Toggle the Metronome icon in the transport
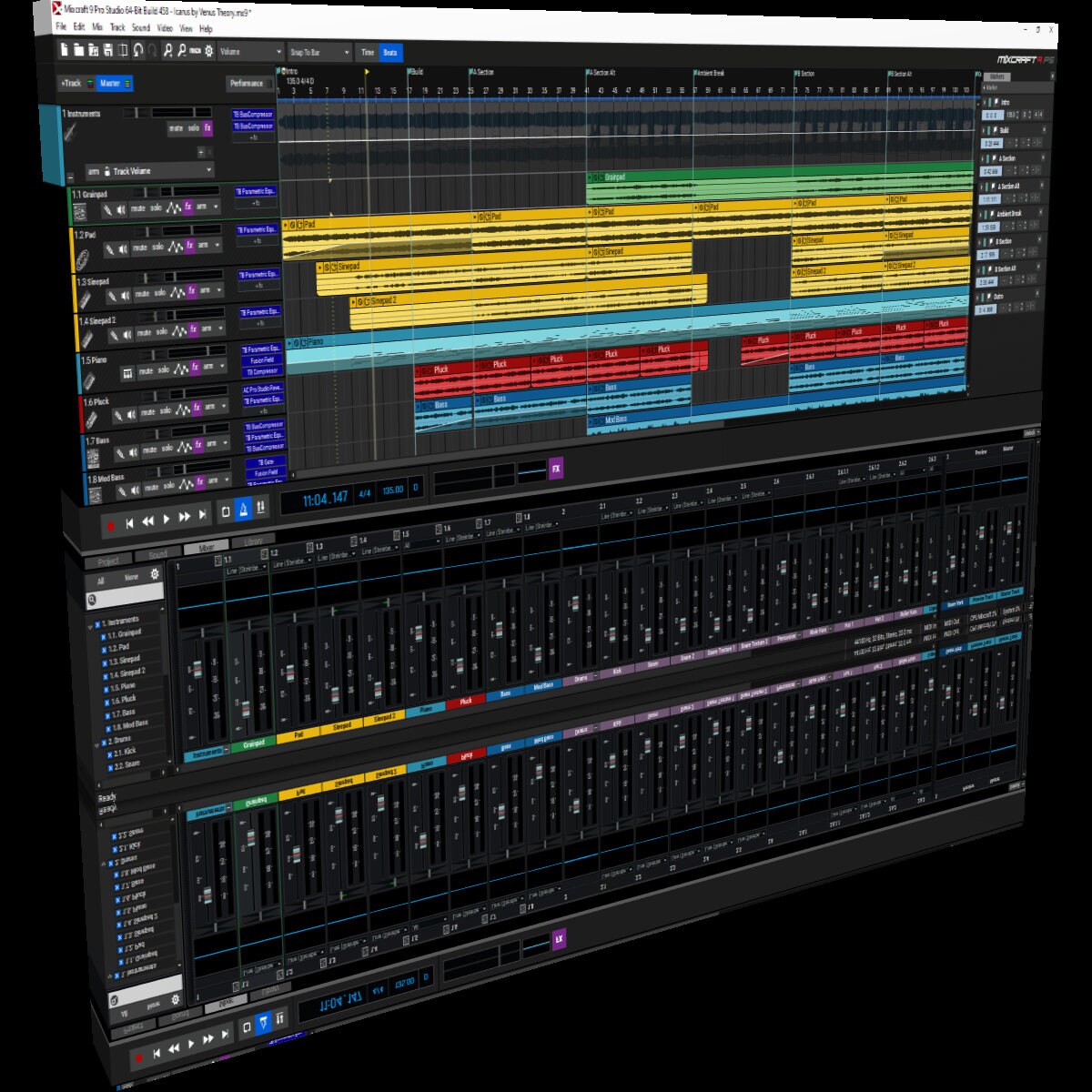1092x1092 pixels. coord(243,510)
